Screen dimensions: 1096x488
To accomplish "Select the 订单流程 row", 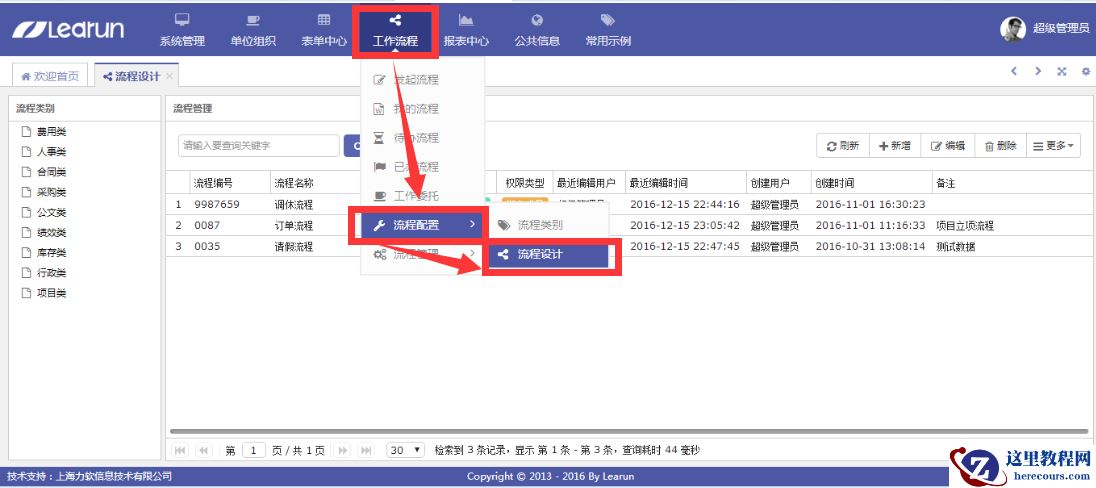I will pos(628,226).
